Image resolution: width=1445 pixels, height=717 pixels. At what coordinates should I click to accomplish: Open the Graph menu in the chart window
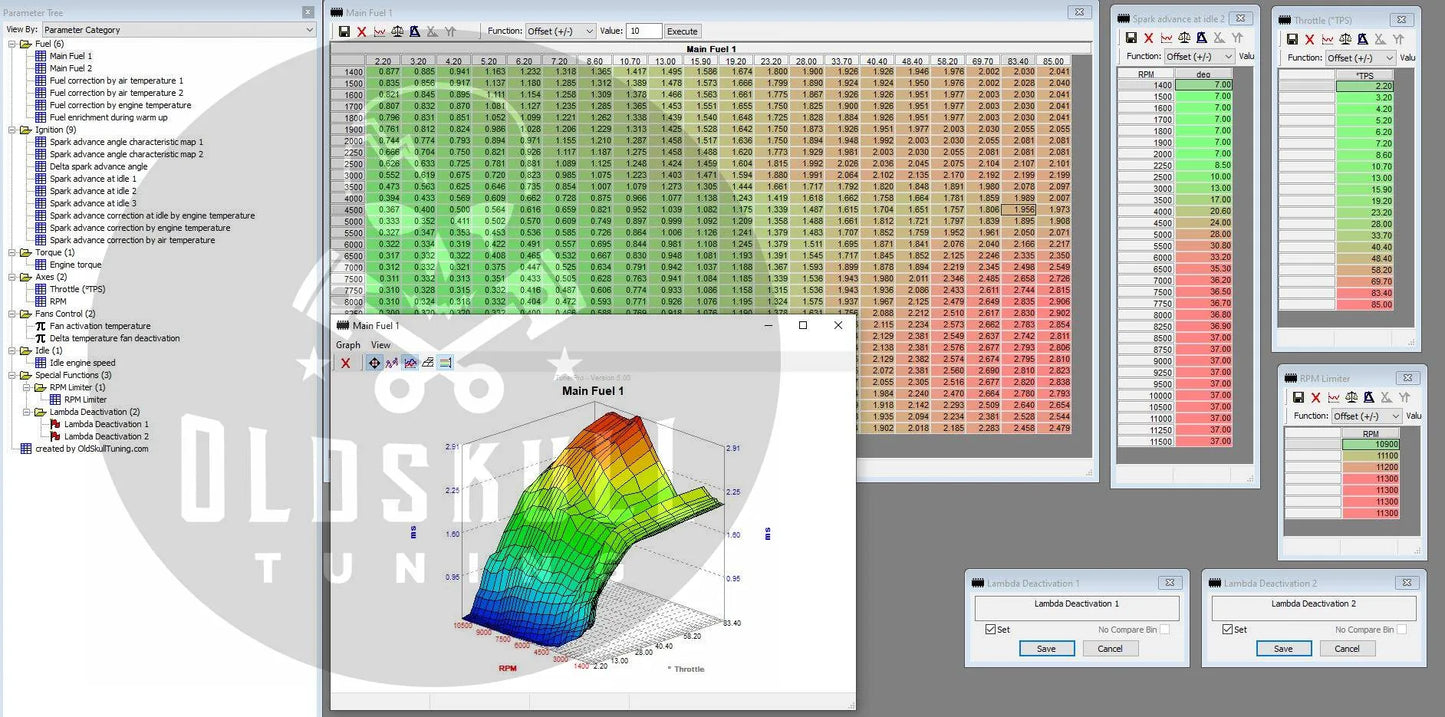[x=348, y=345]
